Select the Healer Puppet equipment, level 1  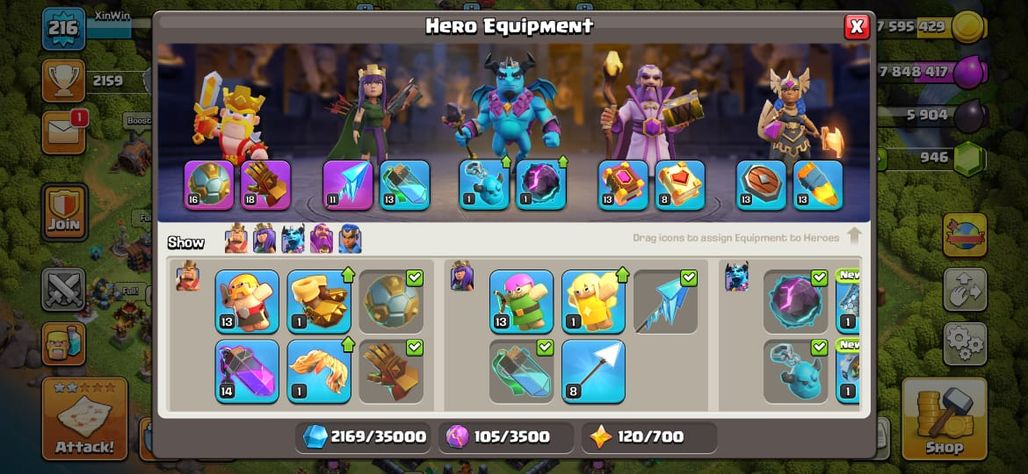click(593, 302)
